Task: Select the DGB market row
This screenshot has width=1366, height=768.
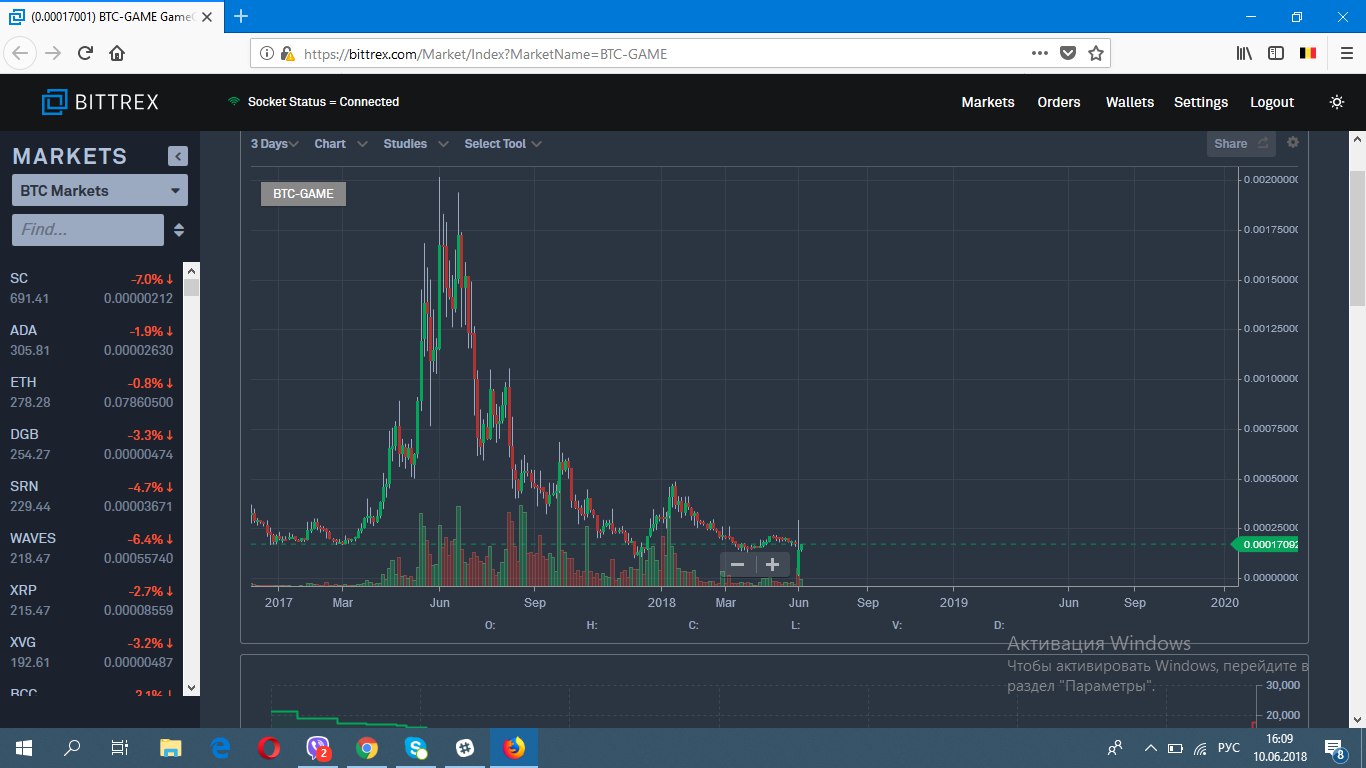Action: 92,444
